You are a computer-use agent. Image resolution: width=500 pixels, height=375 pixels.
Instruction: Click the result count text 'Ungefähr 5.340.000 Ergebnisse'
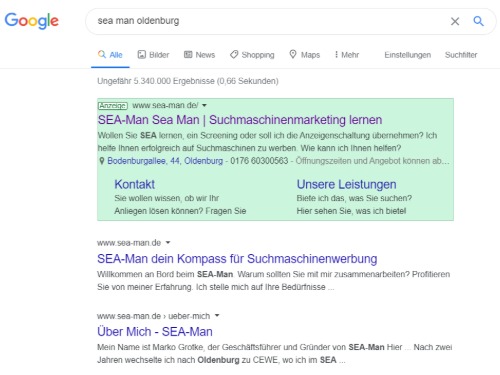[x=156, y=81]
